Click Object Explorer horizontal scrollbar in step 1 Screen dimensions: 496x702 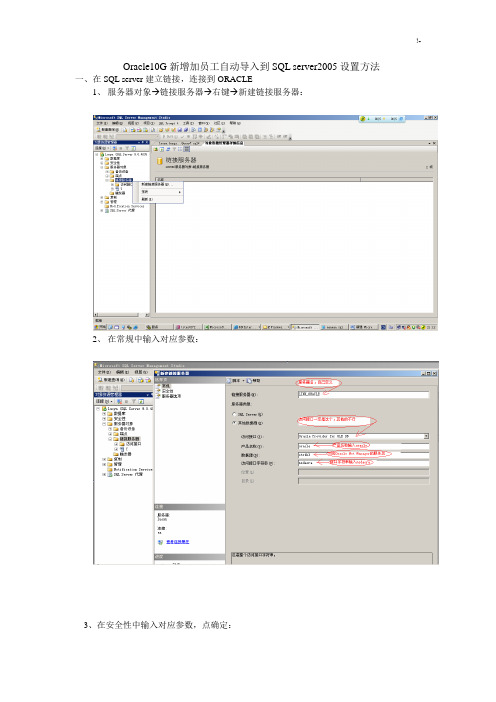coord(121,314)
